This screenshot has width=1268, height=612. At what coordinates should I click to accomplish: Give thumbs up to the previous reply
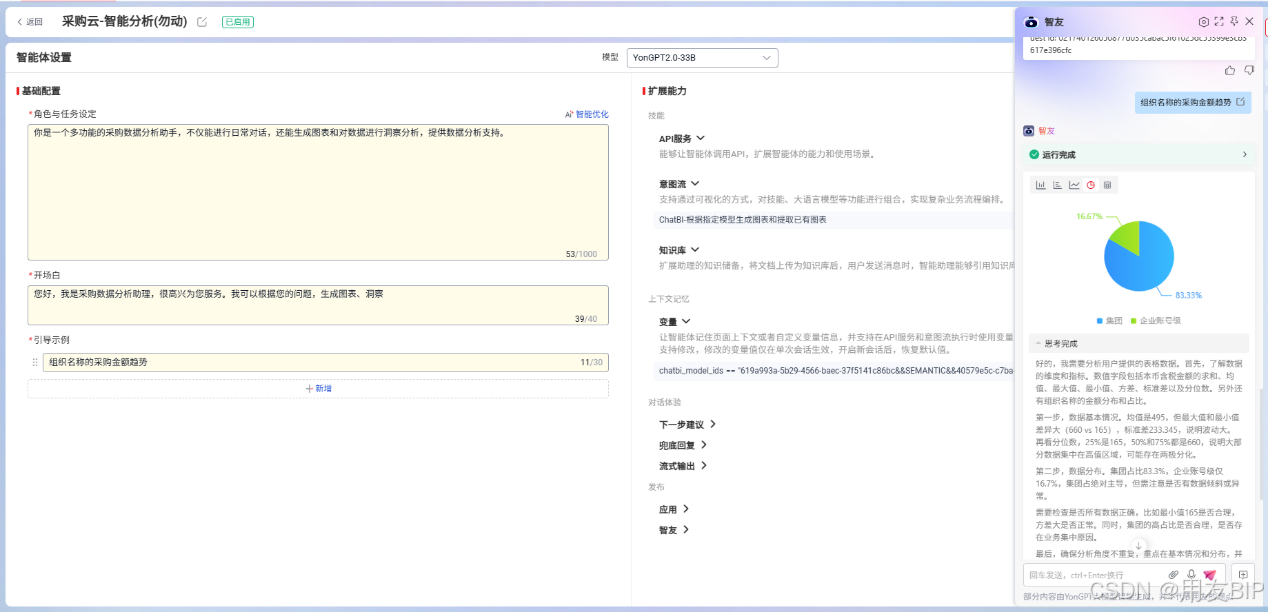pyautogui.click(x=1229, y=70)
